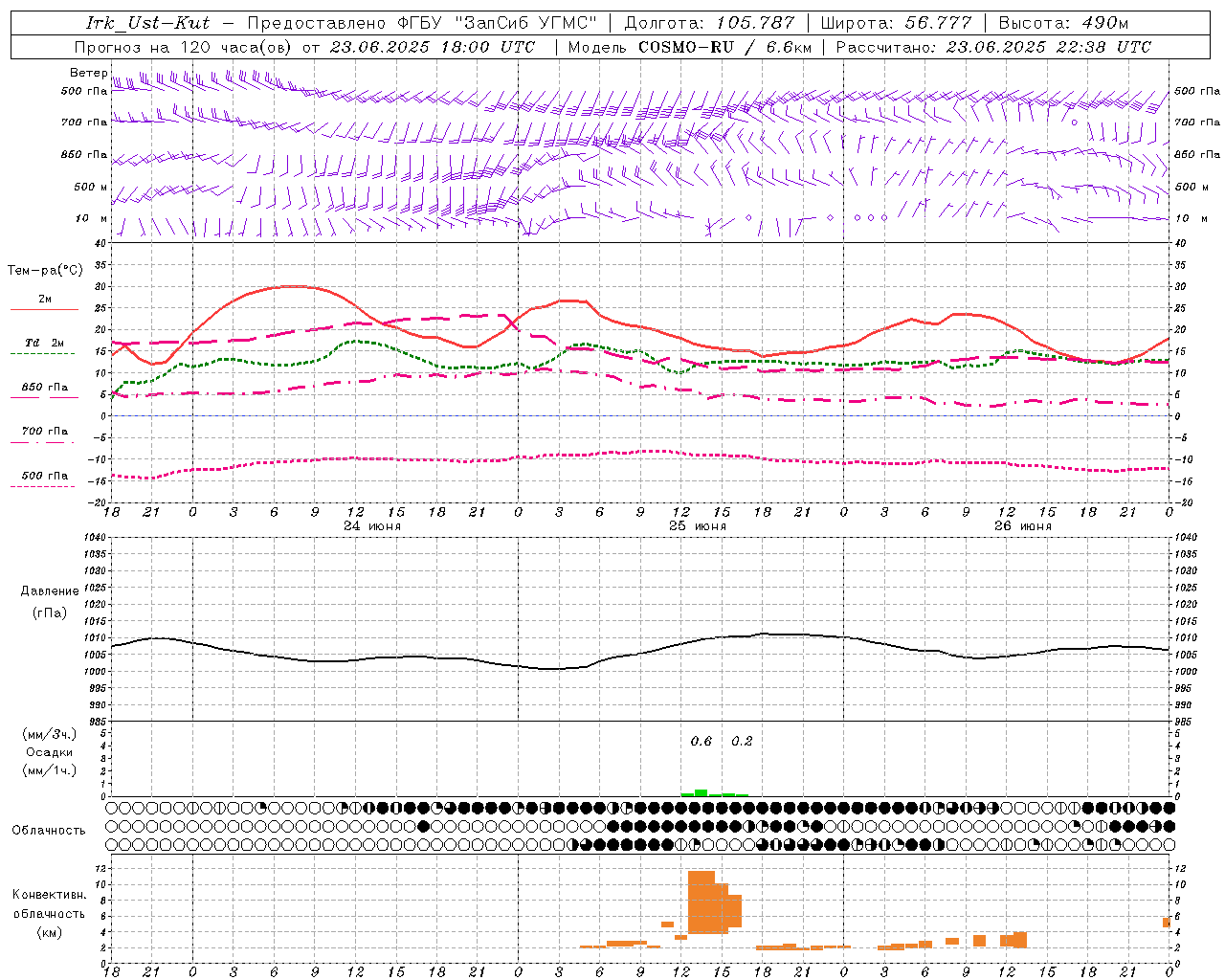Click the "25 июня" date label

pos(698,526)
